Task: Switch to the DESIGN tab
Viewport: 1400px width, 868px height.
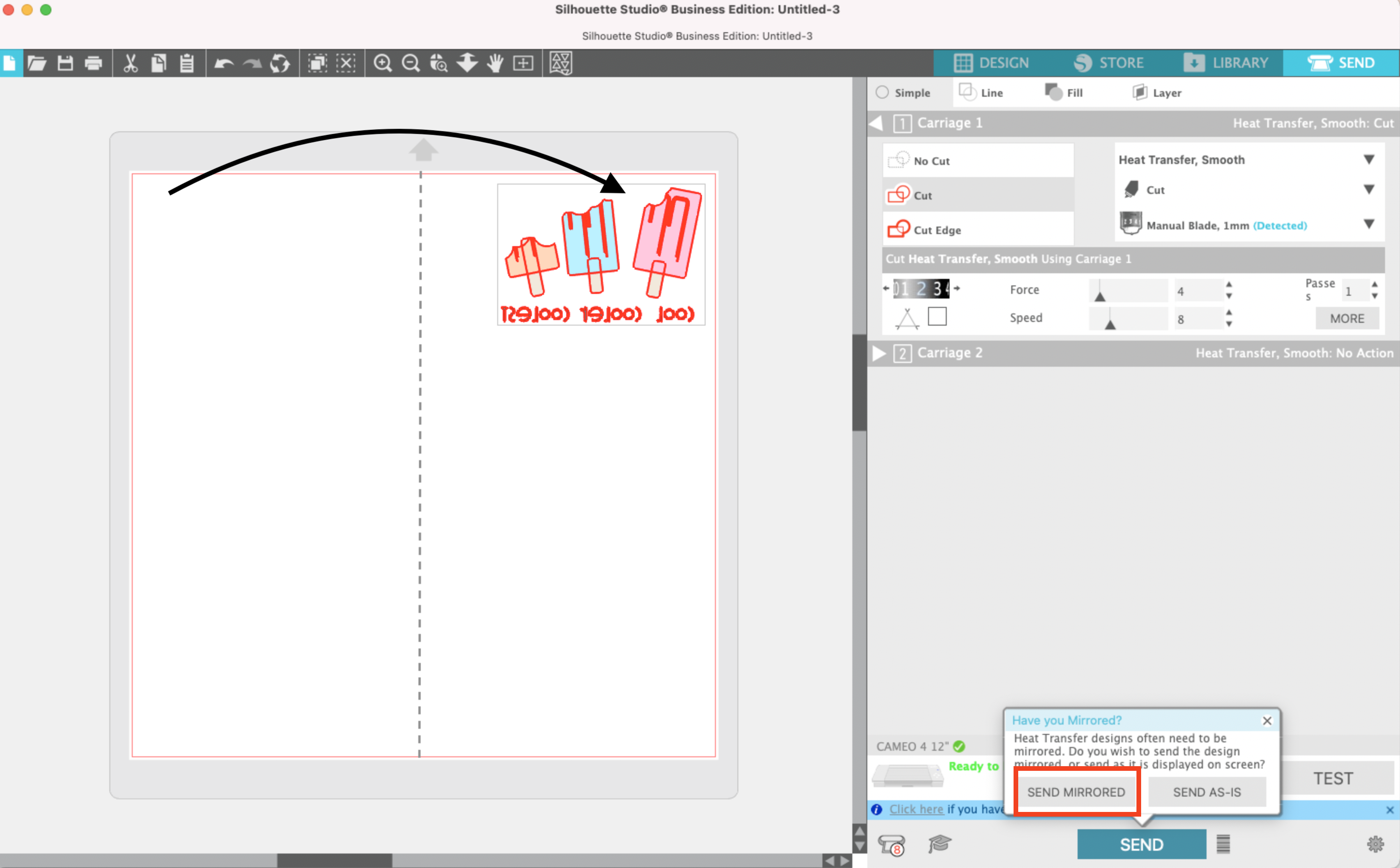Action: 992,63
